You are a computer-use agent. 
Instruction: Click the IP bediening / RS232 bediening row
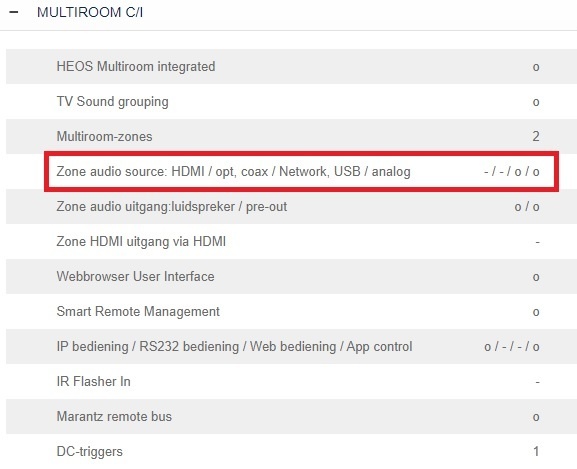291,346
